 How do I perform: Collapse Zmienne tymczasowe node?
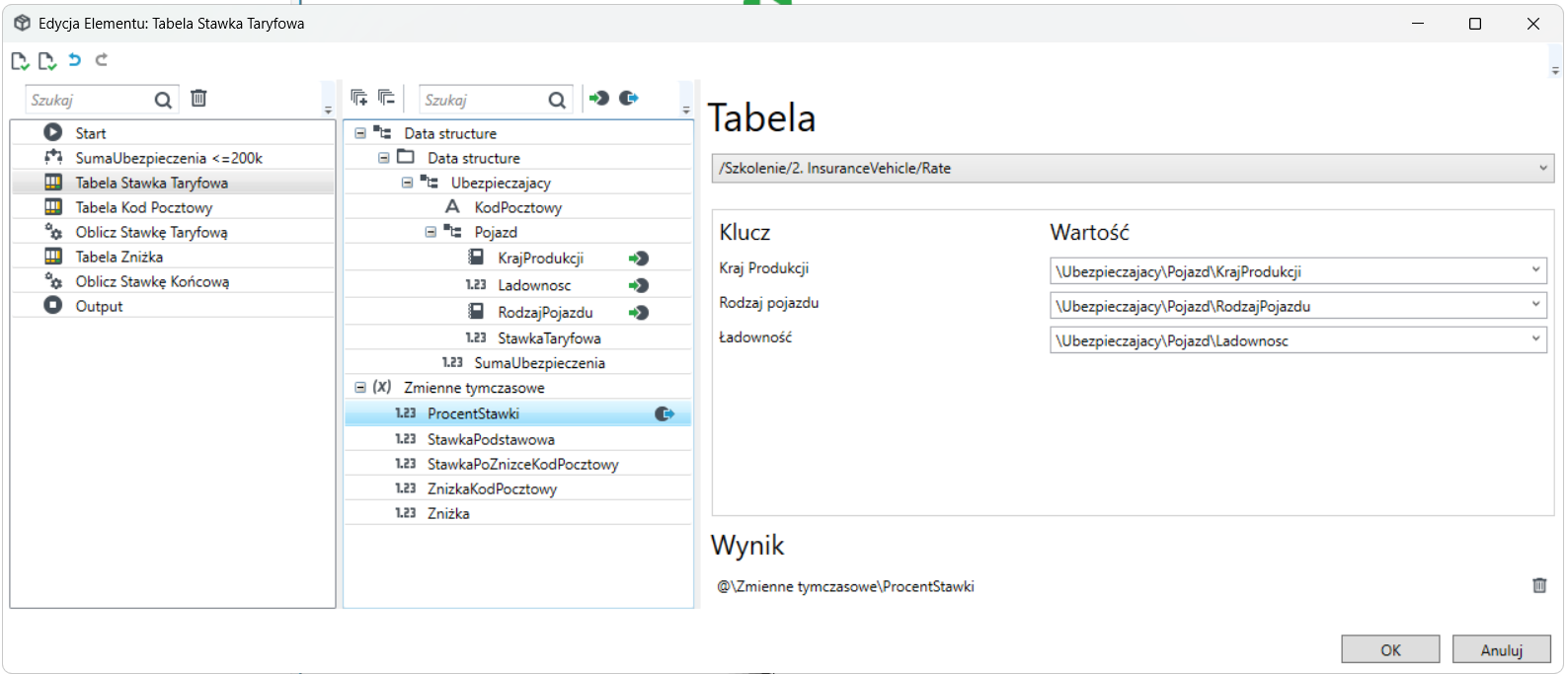(x=360, y=388)
